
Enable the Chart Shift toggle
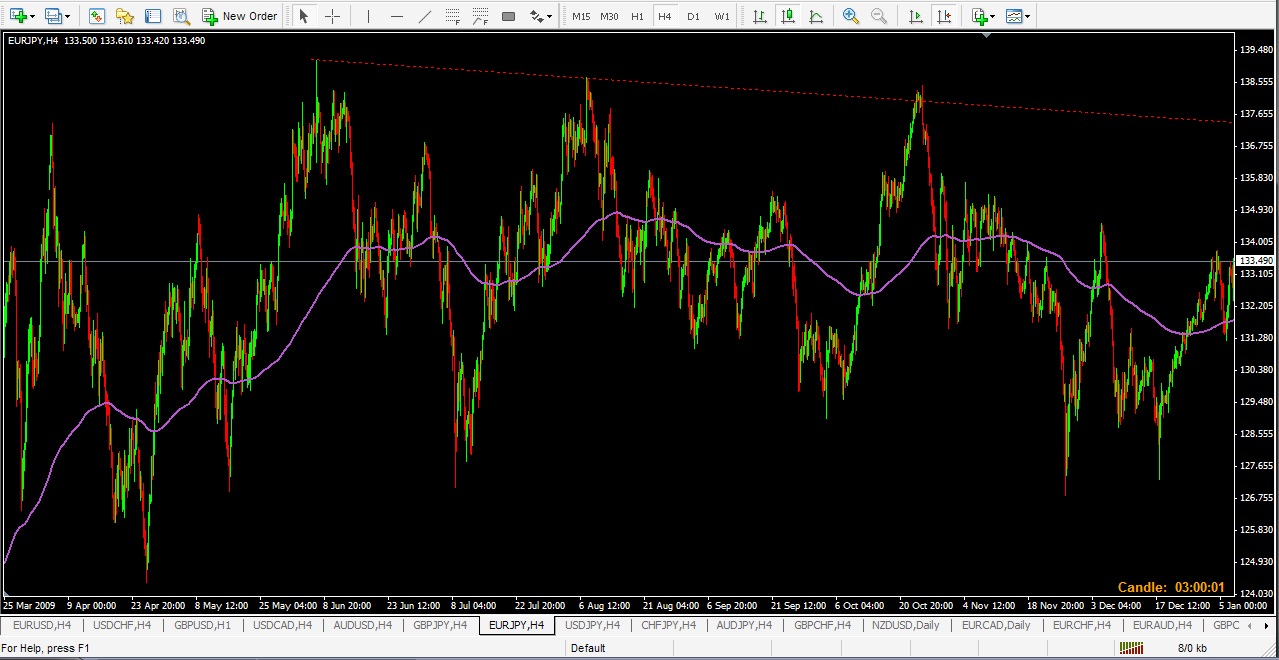pos(943,16)
